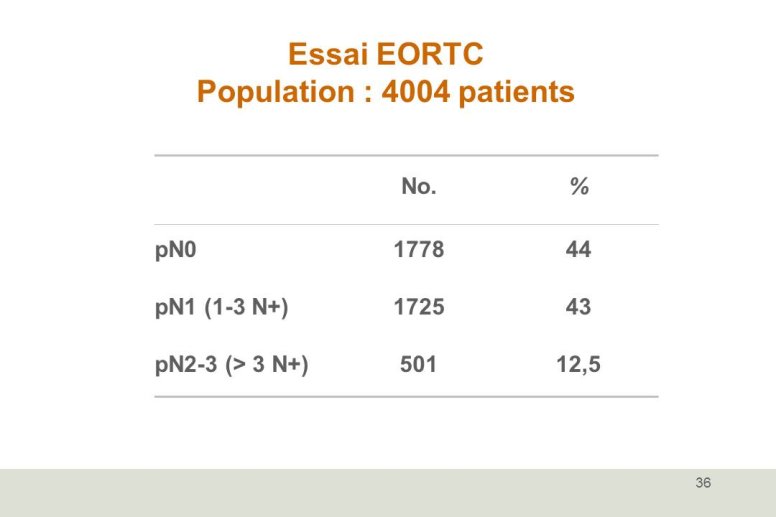Select the 'pN0' row label
This screenshot has height=517, width=776.
click(176, 250)
